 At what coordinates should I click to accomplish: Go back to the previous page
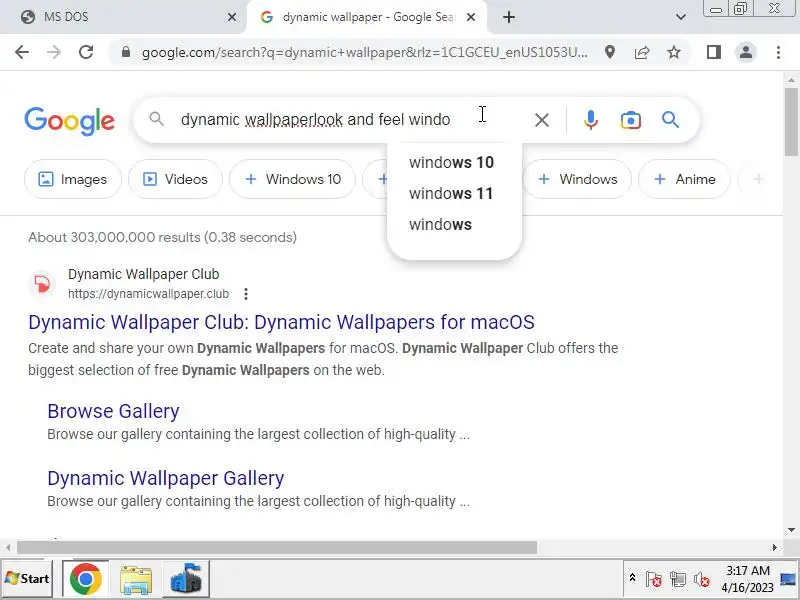(22, 52)
